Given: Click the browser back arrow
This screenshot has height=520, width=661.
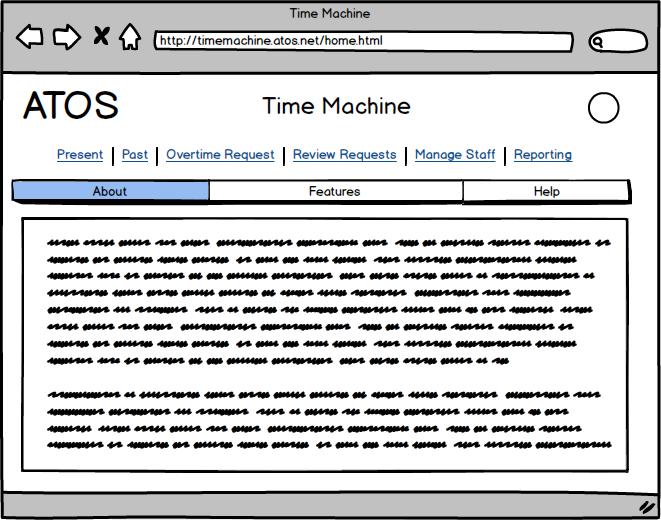Looking at the screenshot, I should tap(30, 38).
